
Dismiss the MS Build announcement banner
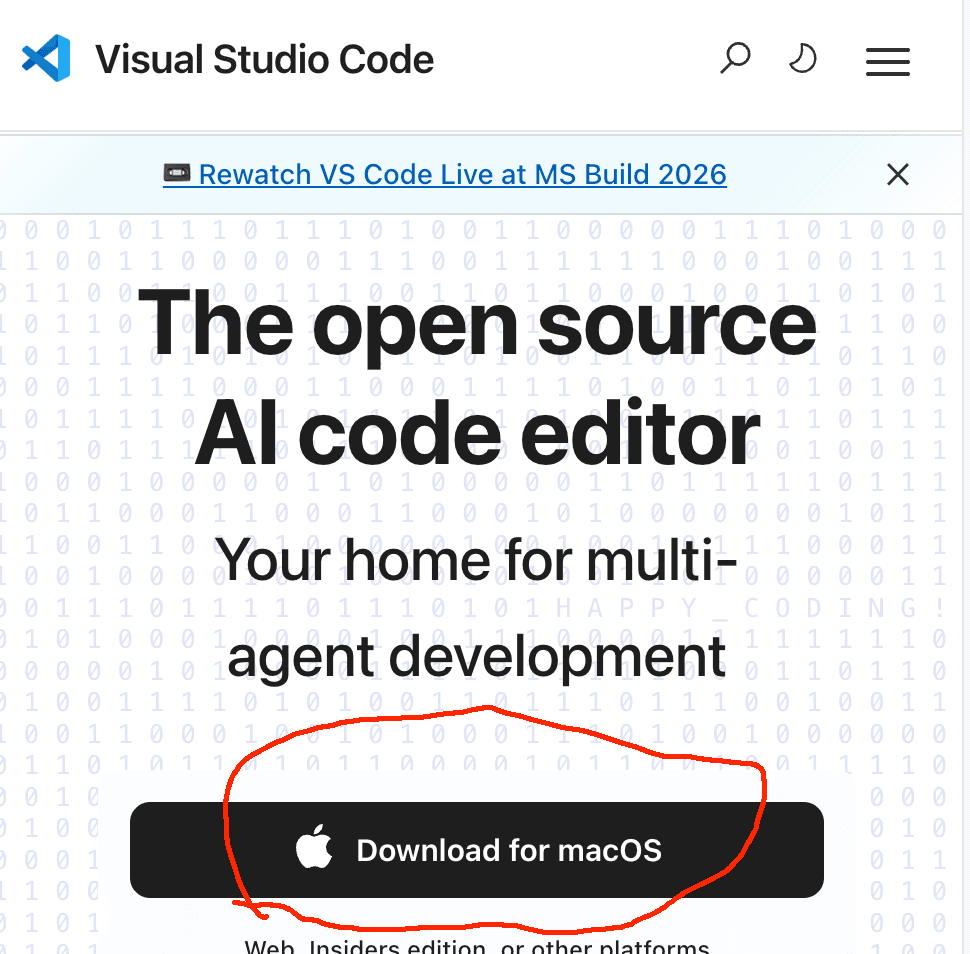(898, 174)
